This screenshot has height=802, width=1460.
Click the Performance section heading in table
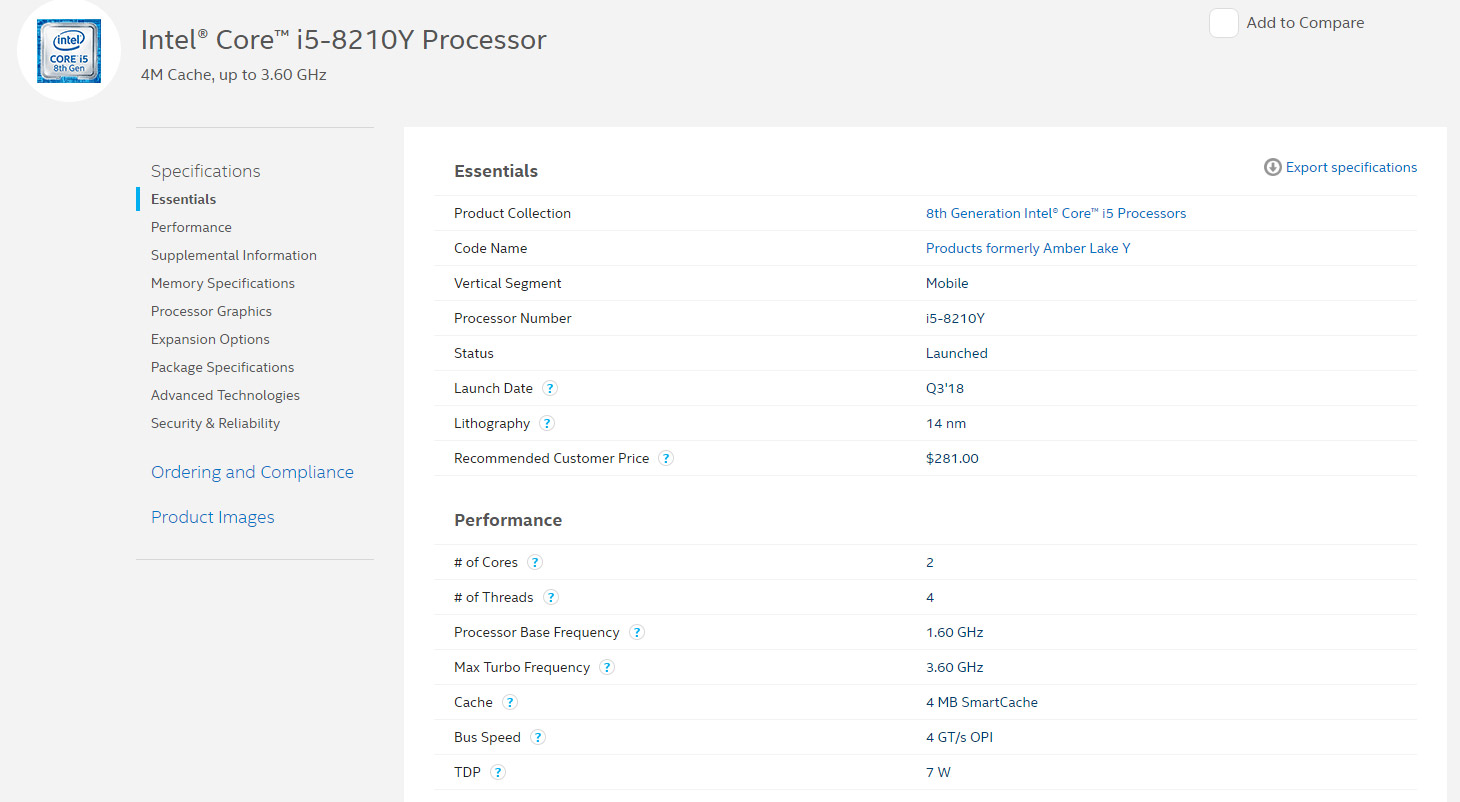(508, 520)
